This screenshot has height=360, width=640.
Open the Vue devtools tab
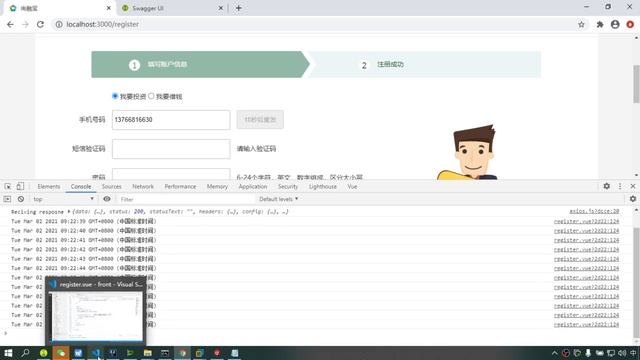(x=352, y=186)
